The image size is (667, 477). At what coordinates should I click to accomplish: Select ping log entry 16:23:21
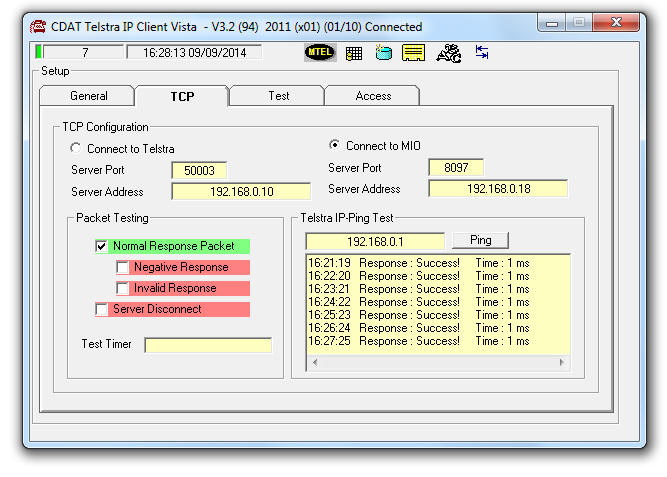419,289
